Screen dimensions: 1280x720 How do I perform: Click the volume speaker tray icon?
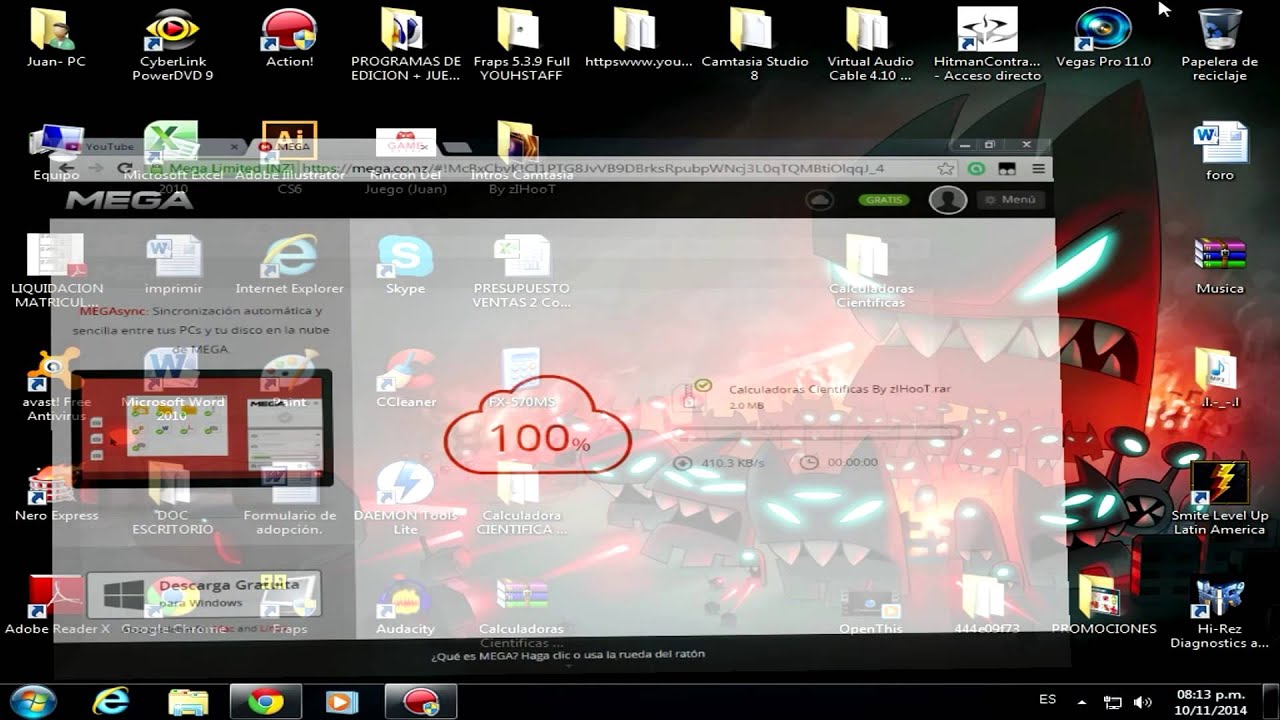click(1142, 701)
